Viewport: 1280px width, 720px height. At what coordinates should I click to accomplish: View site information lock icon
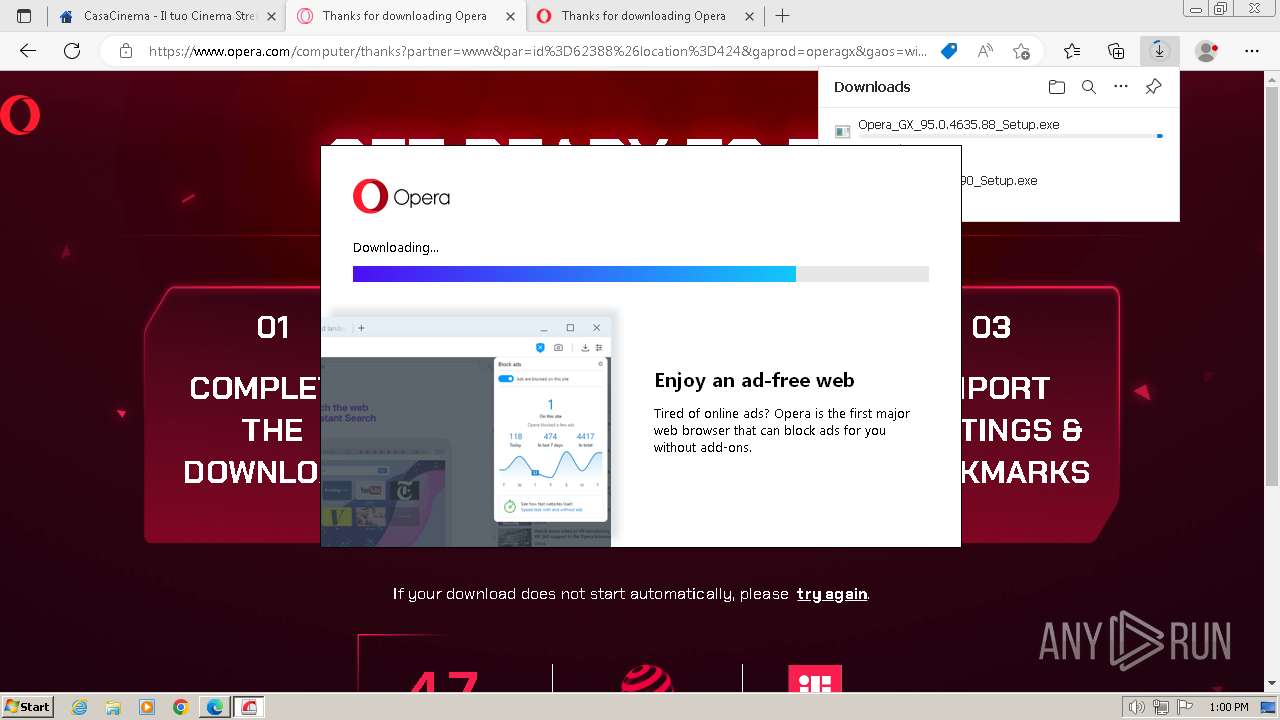(x=125, y=51)
